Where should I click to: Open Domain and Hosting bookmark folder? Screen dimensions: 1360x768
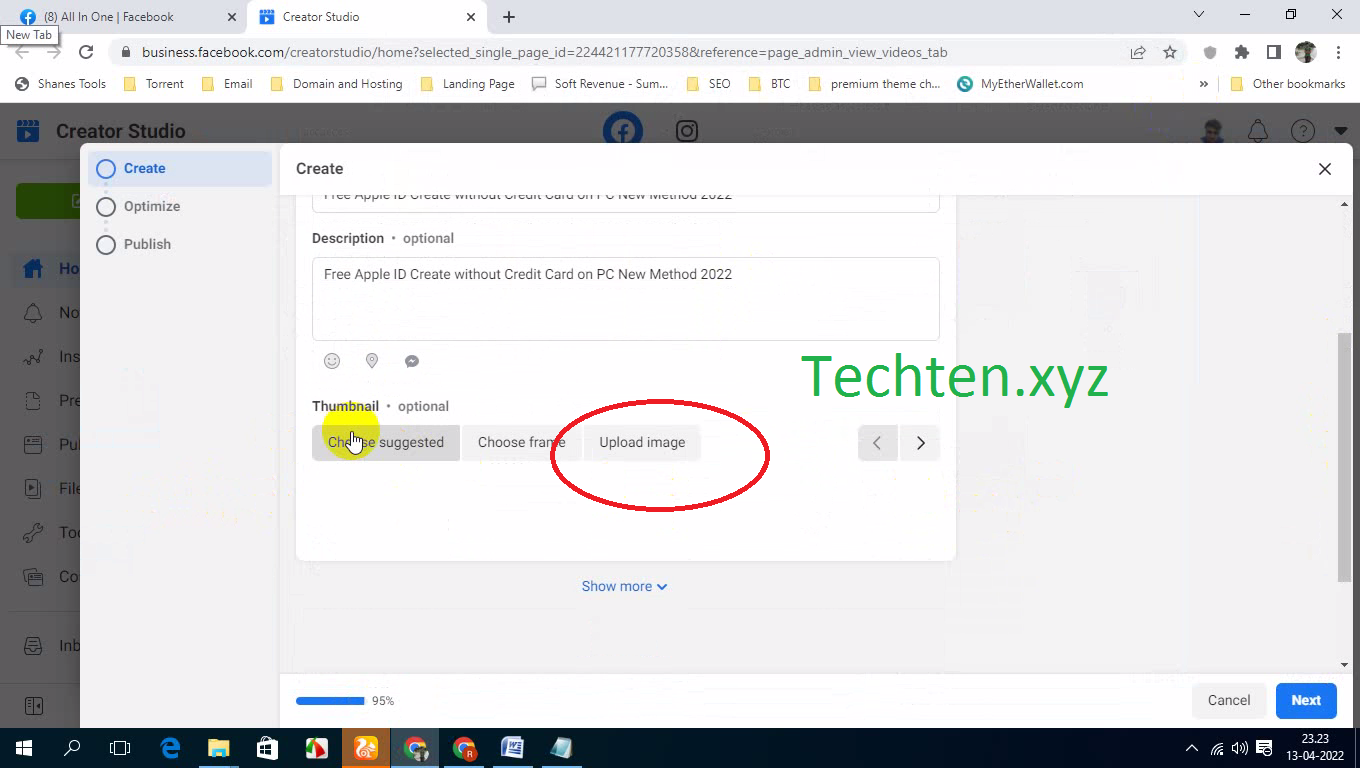pyautogui.click(x=337, y=84)
